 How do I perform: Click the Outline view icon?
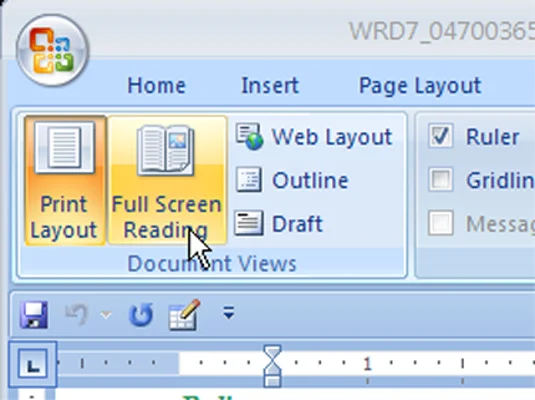point(249,180)
